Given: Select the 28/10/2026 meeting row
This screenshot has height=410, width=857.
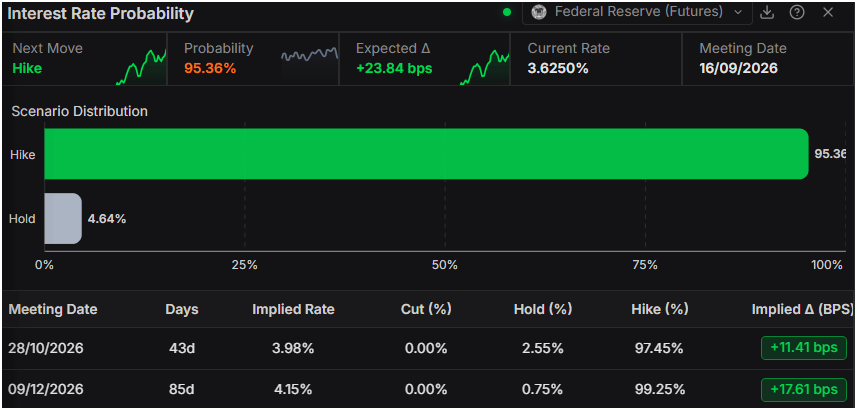Looking at the screenshot, I should (x=428, y=348).
